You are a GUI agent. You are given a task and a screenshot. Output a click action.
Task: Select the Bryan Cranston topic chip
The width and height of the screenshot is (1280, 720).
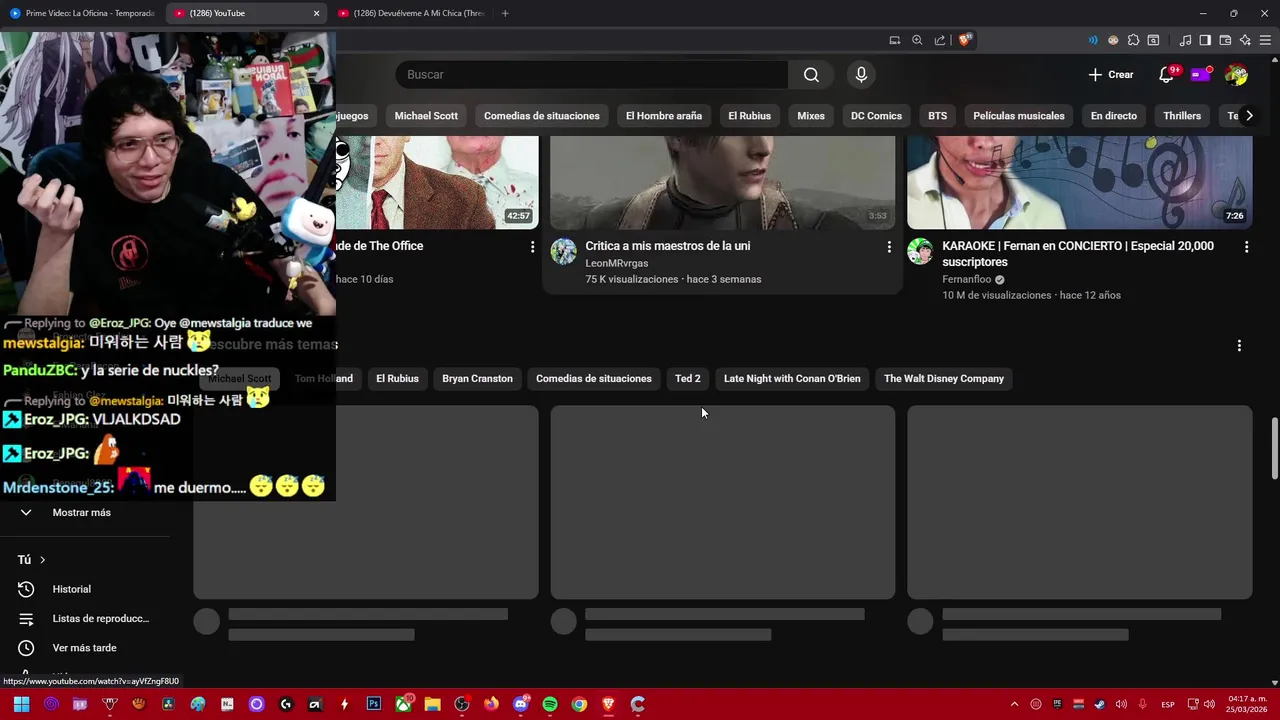click(477, 379)
